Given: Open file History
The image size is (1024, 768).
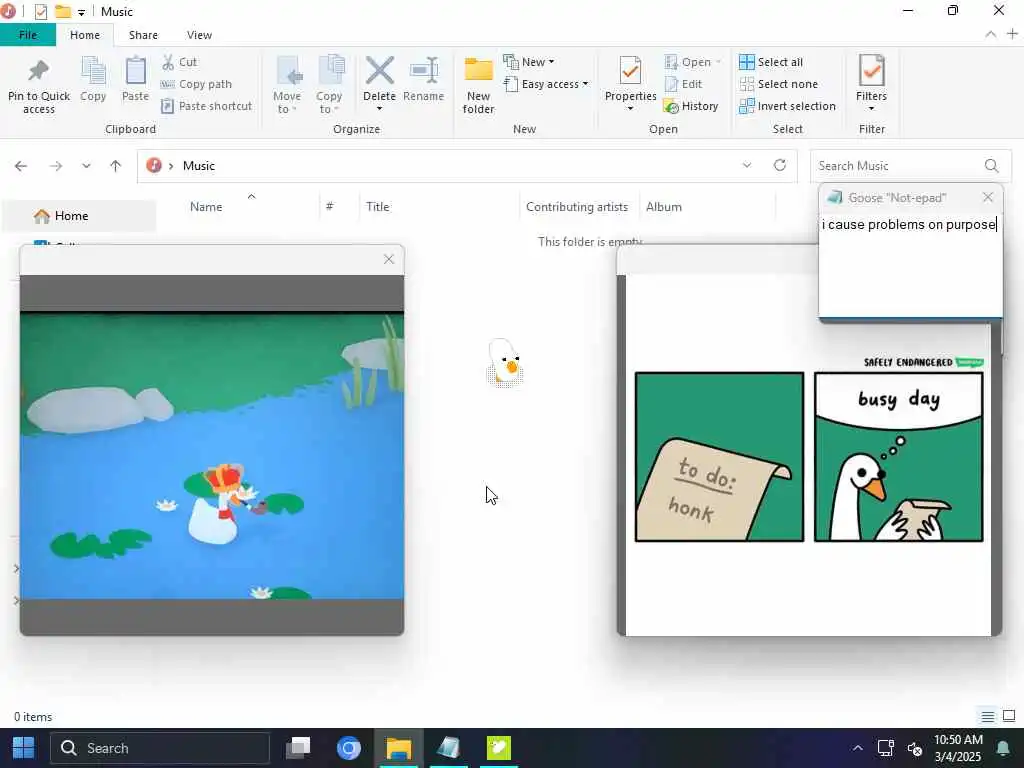Looking at the screenshot, I should point(690,106).
